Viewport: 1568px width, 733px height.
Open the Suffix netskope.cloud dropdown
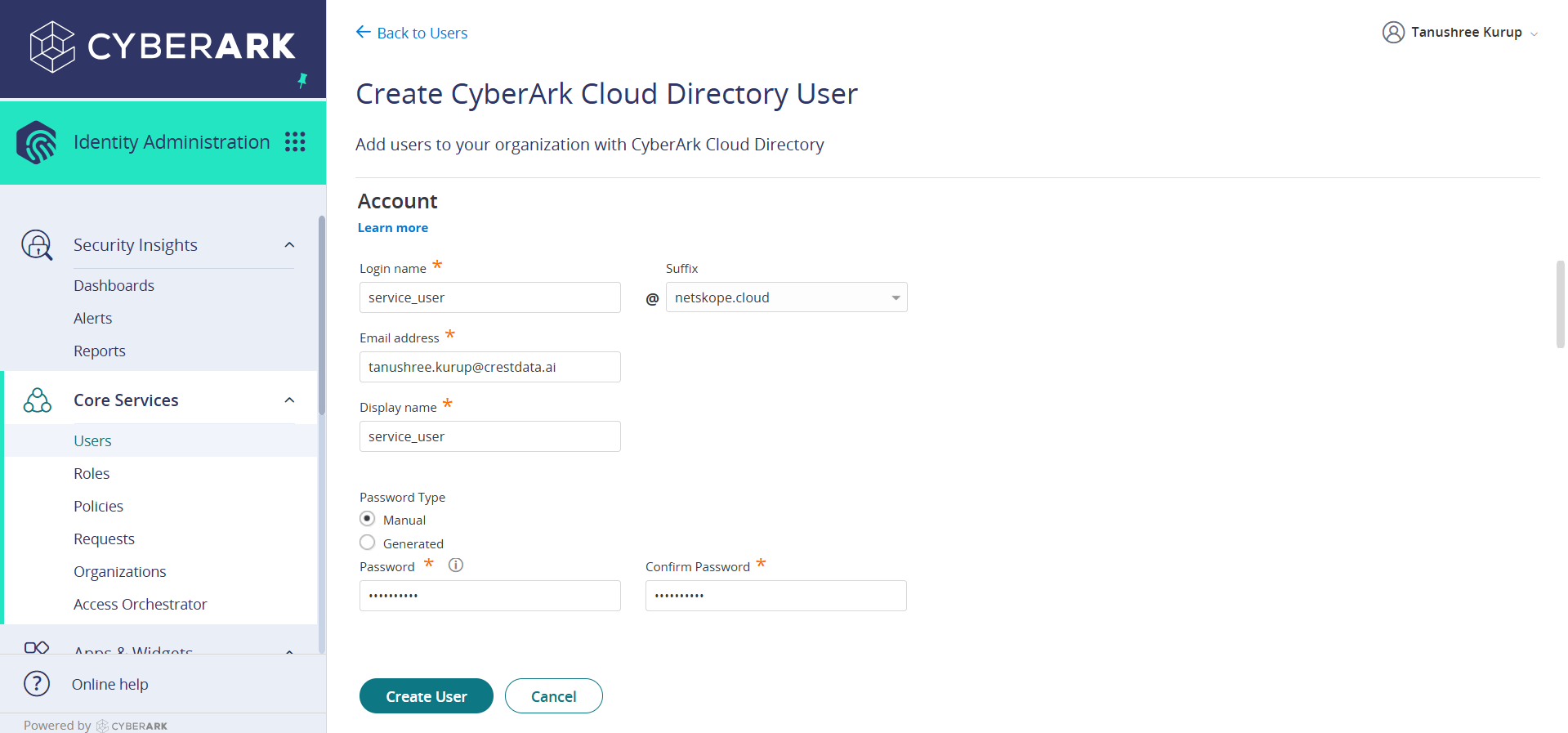pos(786,297)
